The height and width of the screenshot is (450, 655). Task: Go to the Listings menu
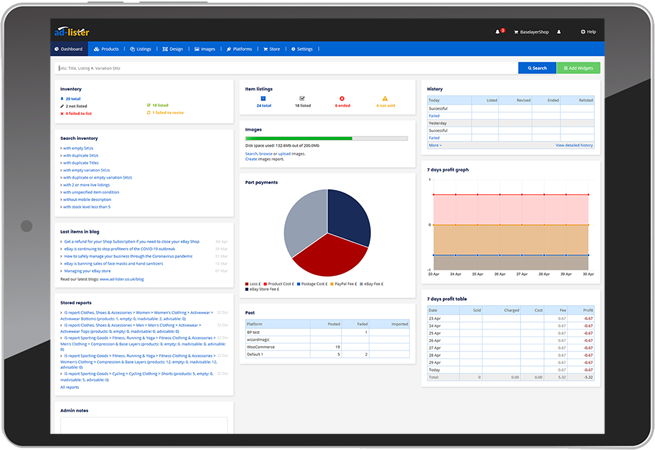click(x=140, y=48)
